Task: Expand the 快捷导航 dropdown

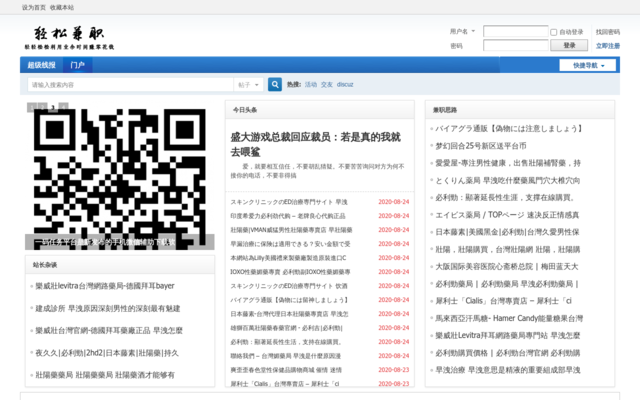Action: [x=588, y=65]
